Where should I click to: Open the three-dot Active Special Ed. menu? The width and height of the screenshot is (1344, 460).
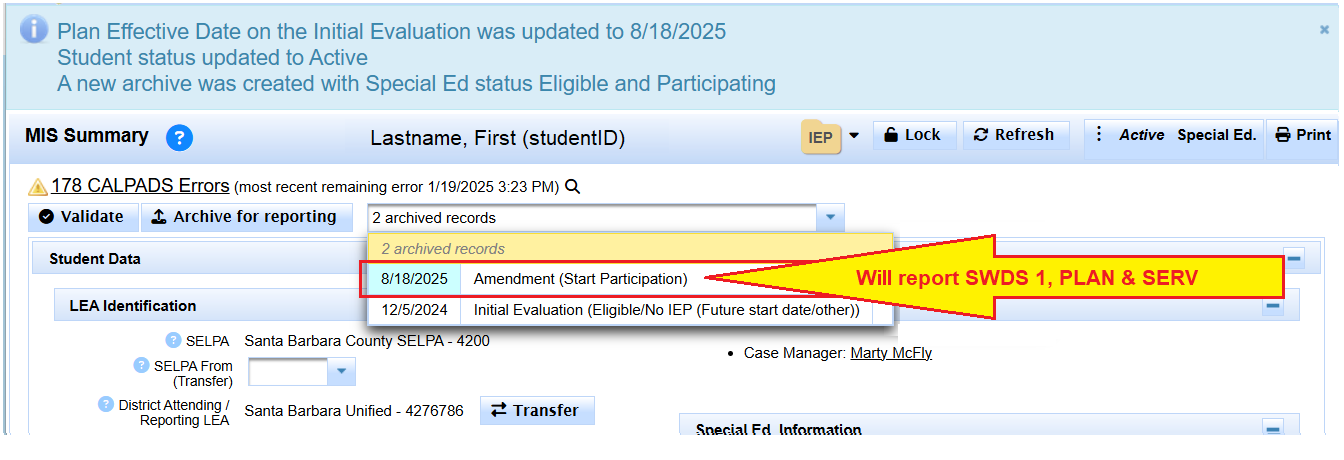(x=1099, y=135)
